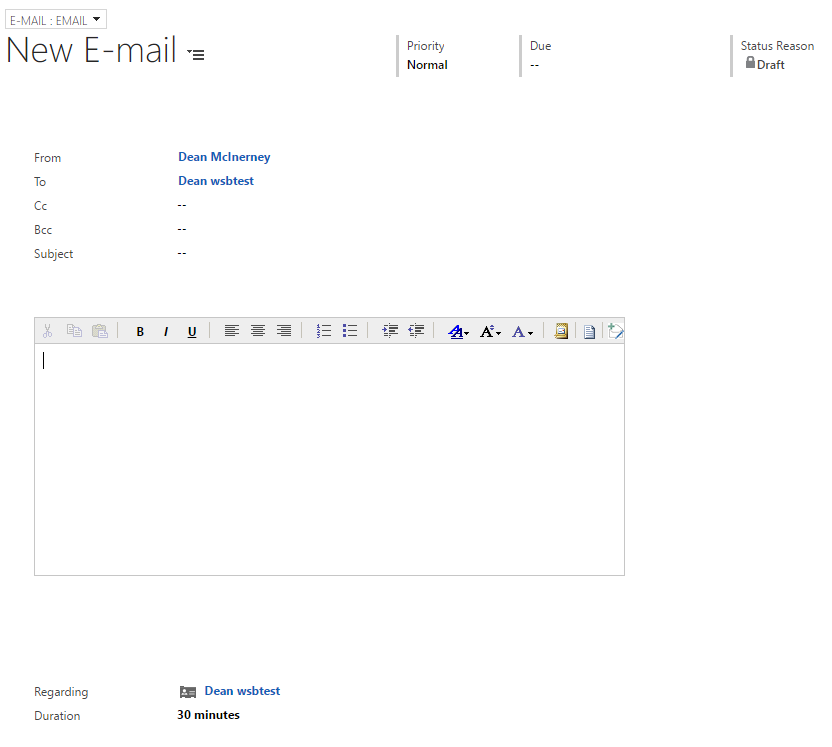Insert a numbered list
This screenshot has width=832, height=747.
point(324,331)
